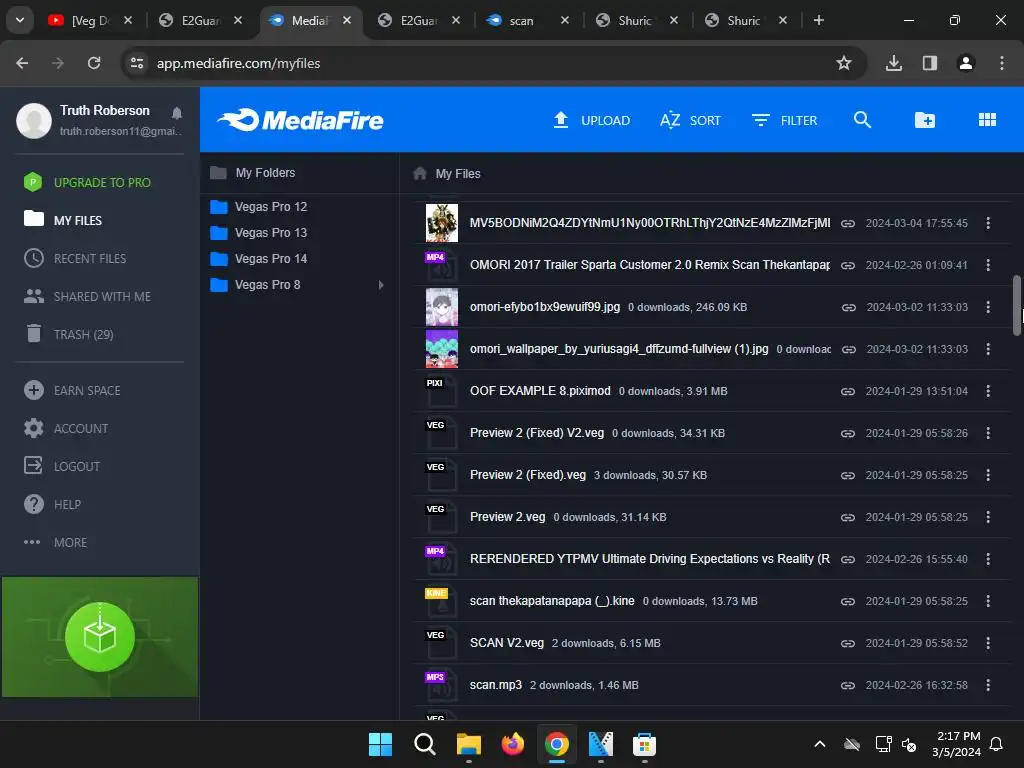Open Microsoft Store from the taskbar

point(644,744)
